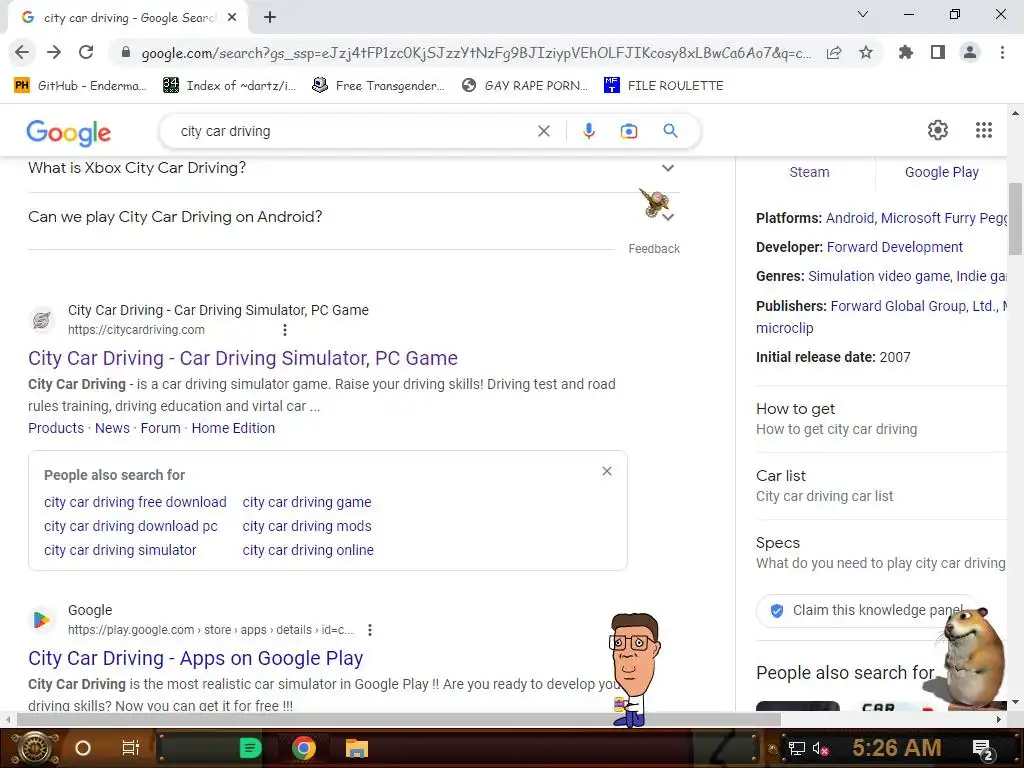Image resolution: width=1024 pixels, height=768 pixels.
Task: Bookmark this page with star icon
Action: [866, 52]
